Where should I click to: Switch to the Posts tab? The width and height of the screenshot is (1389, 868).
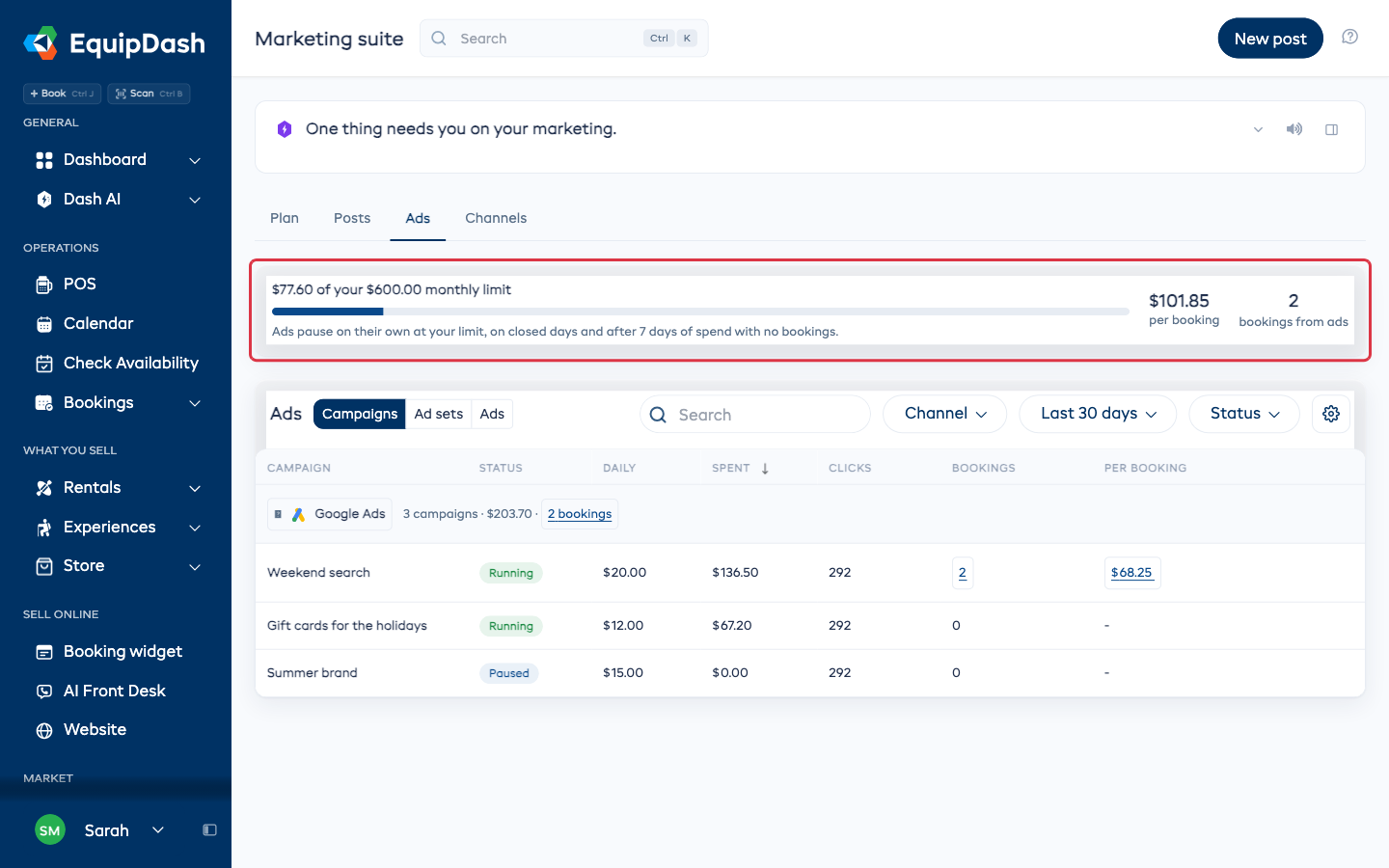352,218
